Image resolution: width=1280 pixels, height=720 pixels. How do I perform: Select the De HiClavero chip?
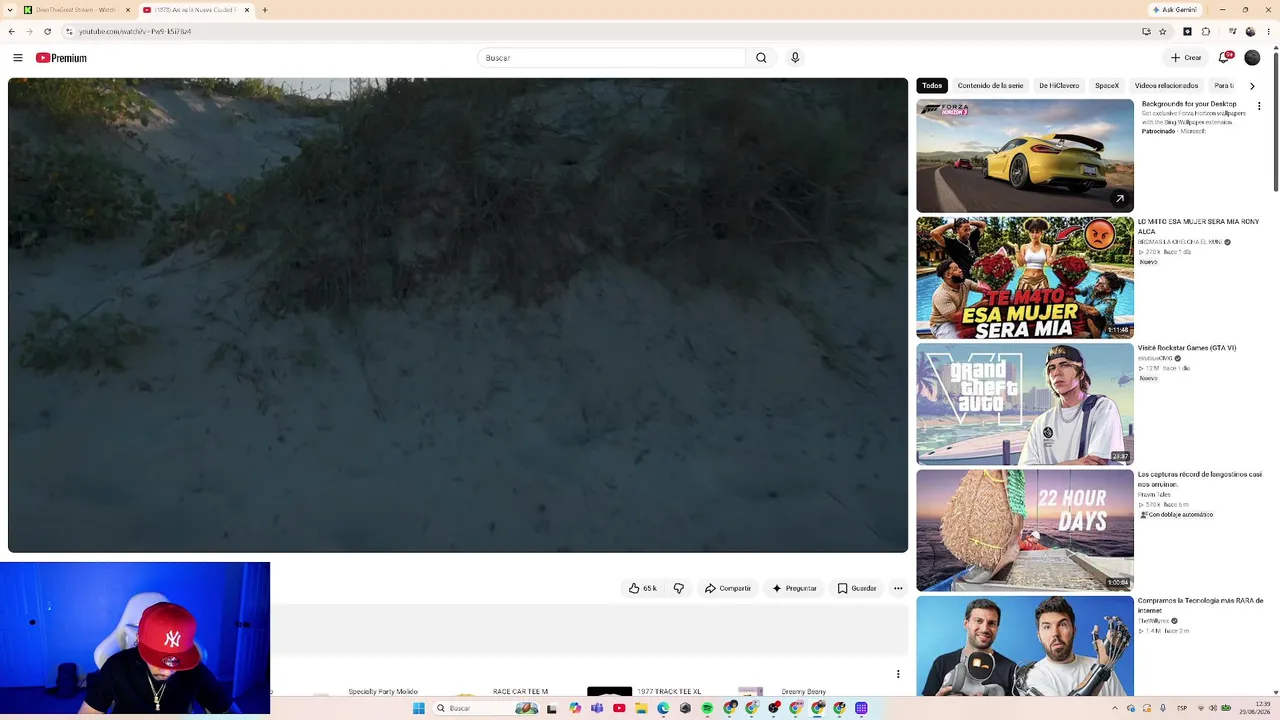pyautogui.click(x=1059, y=86)
